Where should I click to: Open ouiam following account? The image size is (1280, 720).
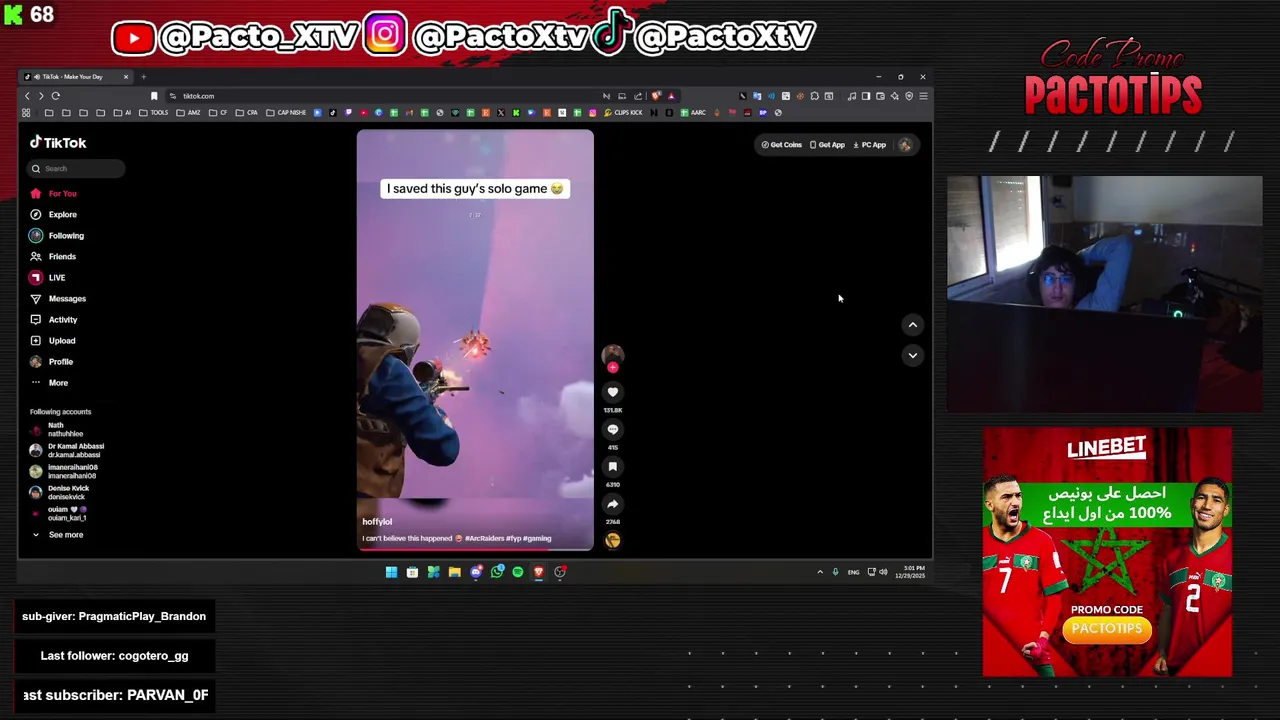point(60,513)
